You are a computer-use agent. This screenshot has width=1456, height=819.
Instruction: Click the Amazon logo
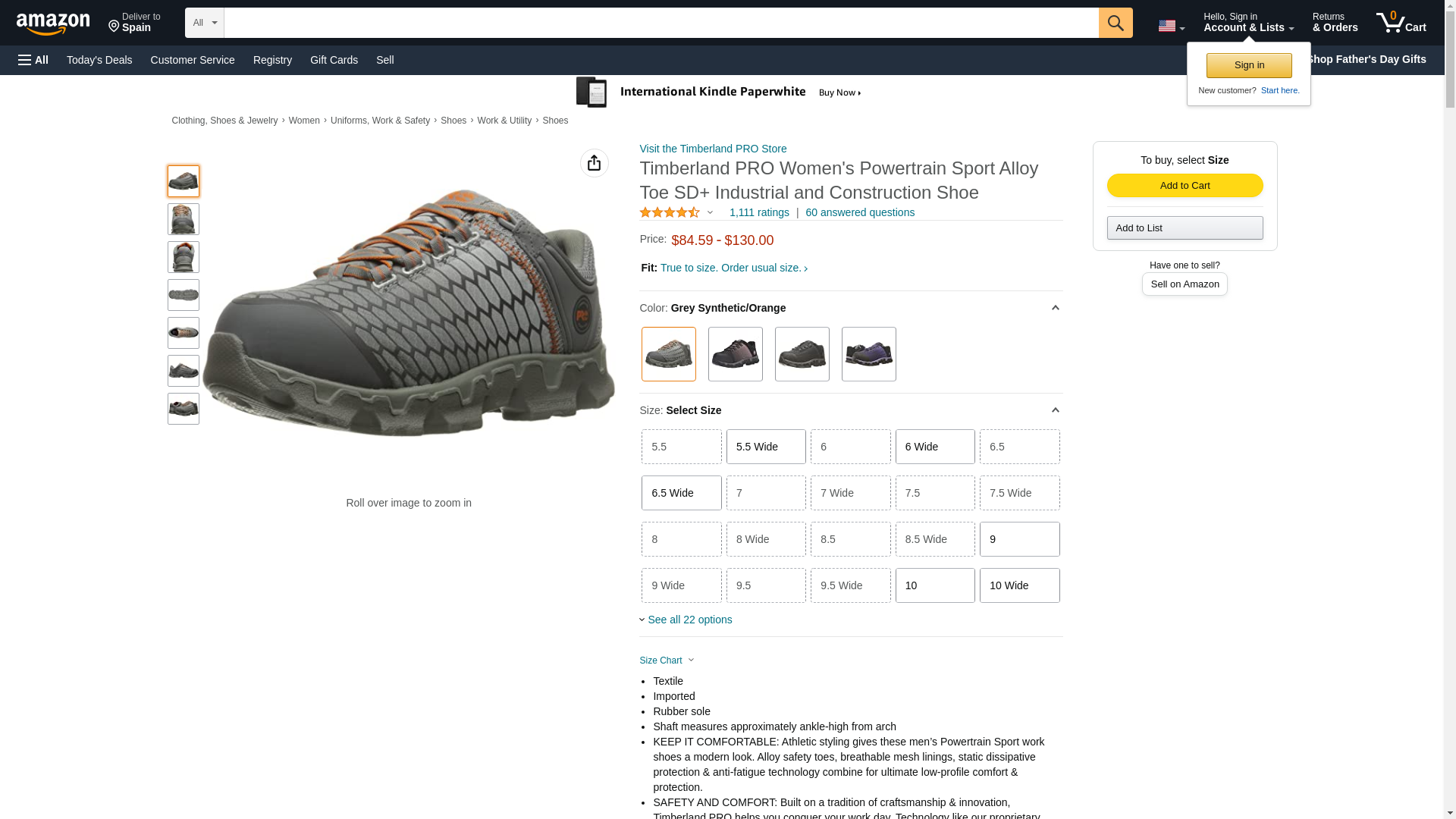click(x=53, y=24)
